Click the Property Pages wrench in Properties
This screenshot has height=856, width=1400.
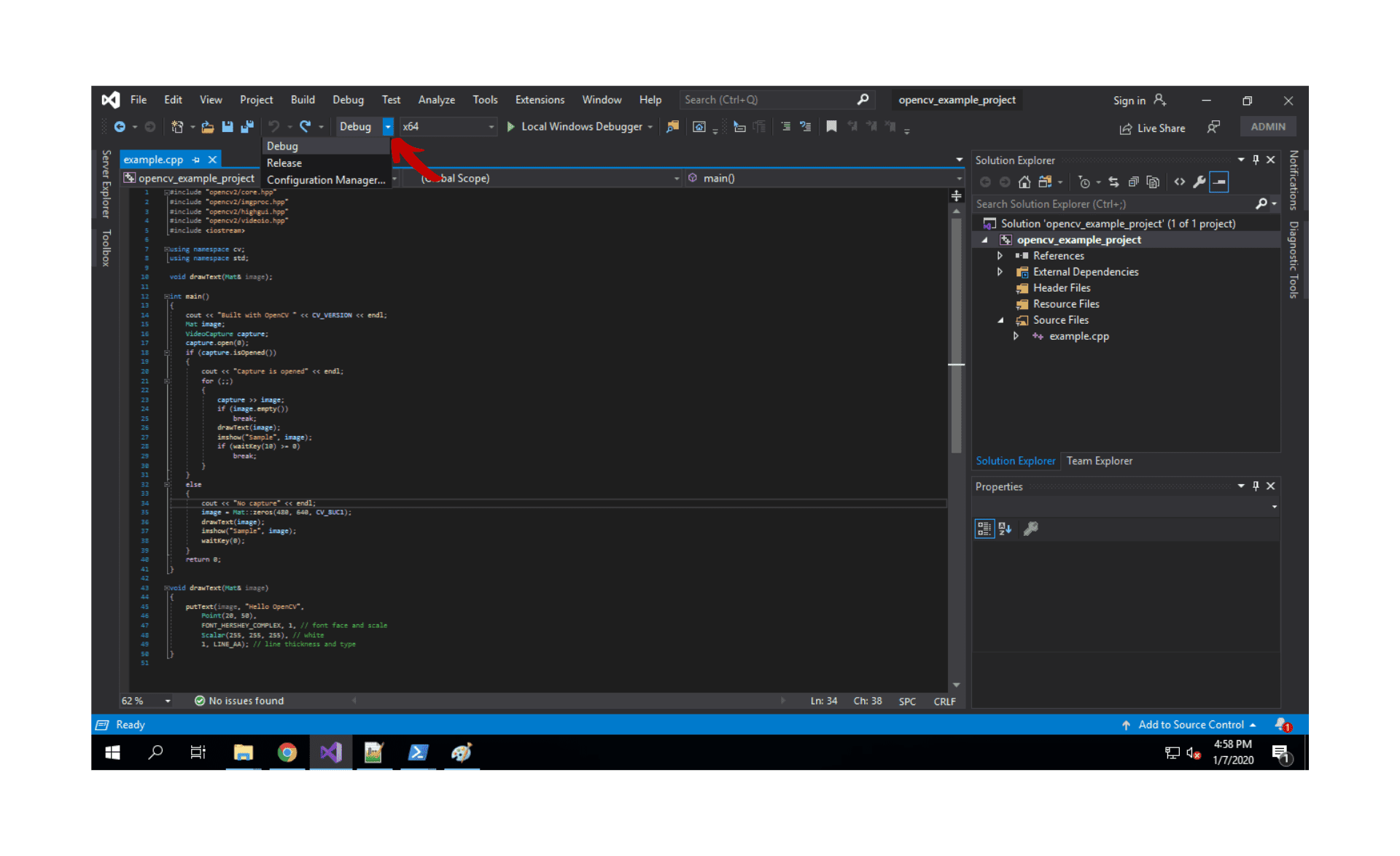click(x=1030, y=529)
